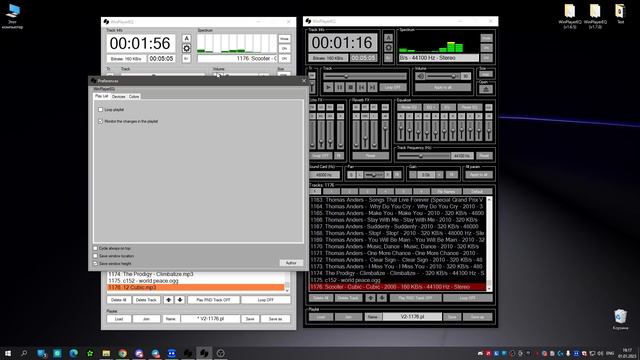Skip to previous track in dark player
640x360 pixels.
(361, 87)
